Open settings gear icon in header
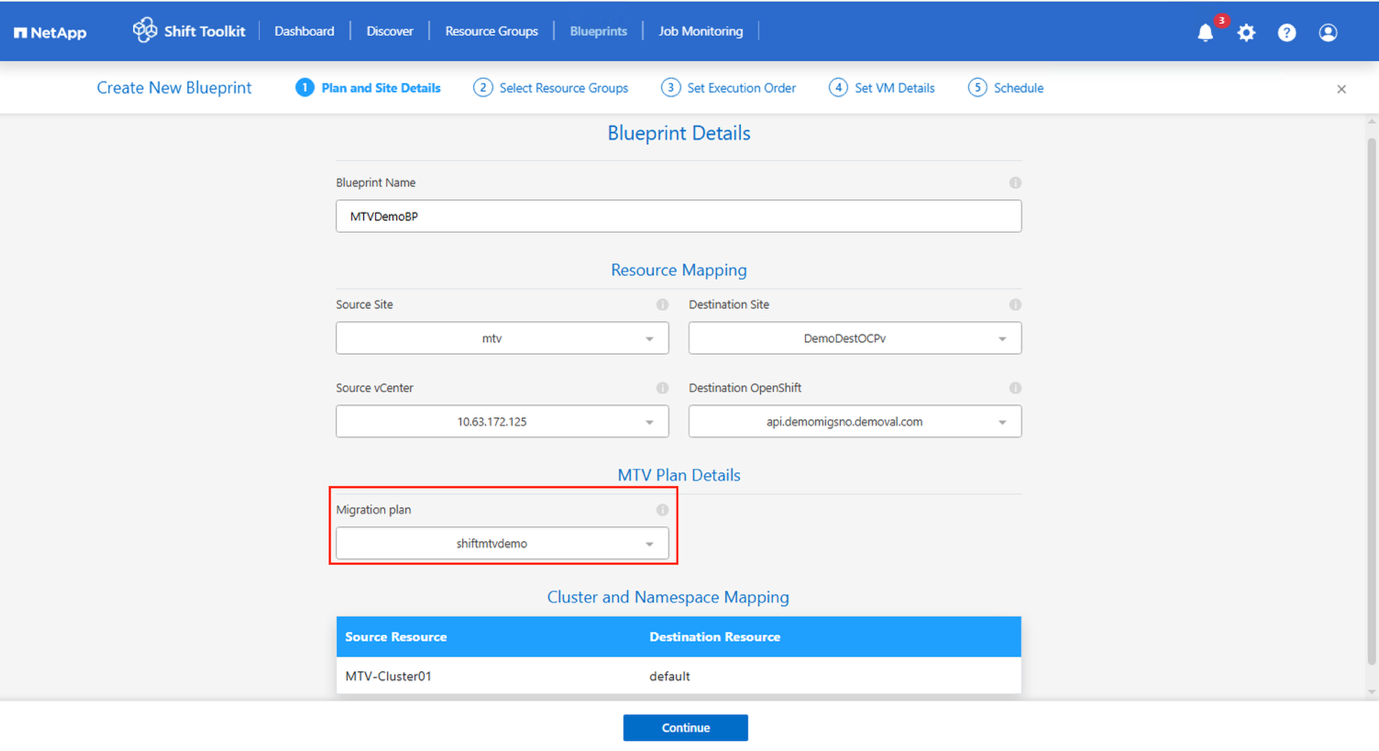This screenshot has width=1379, height=751. [1246, 33]
